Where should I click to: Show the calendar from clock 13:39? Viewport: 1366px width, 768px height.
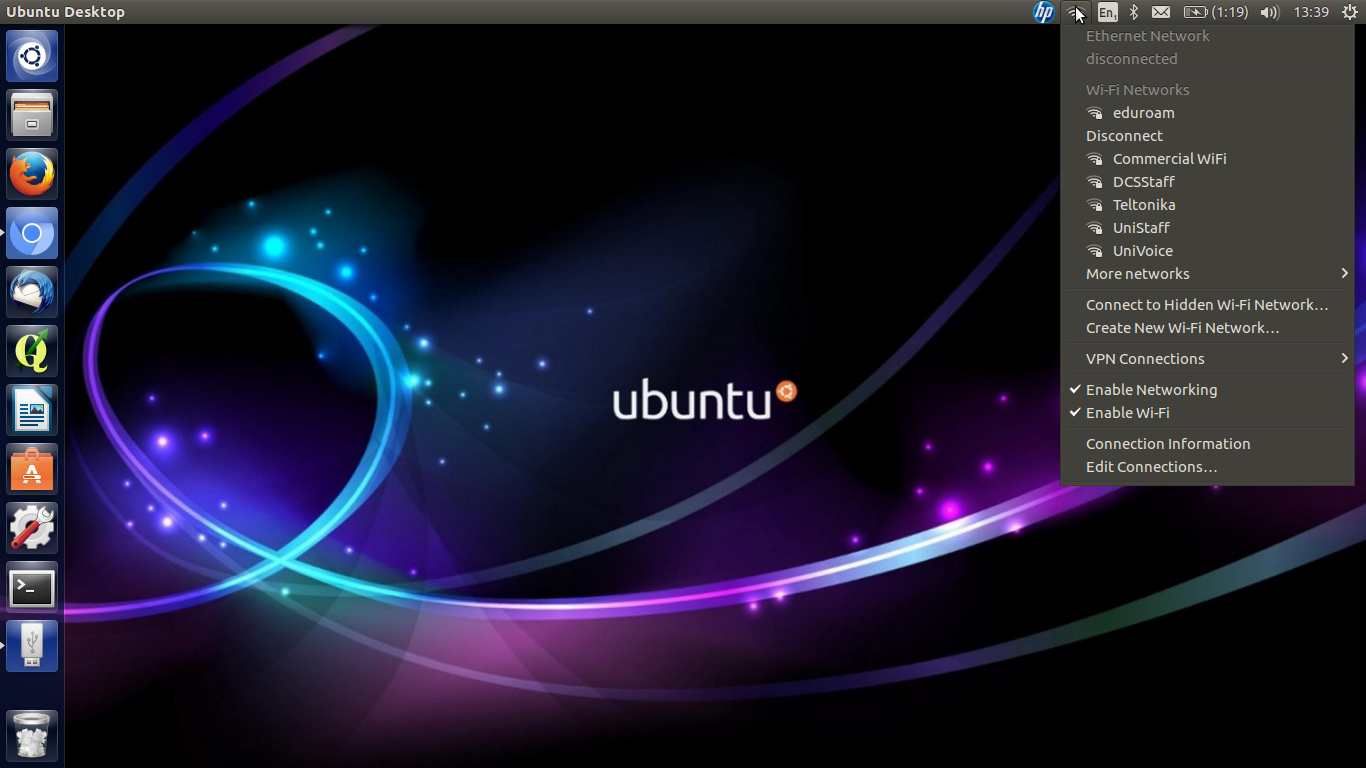(x=1311, y=12)
